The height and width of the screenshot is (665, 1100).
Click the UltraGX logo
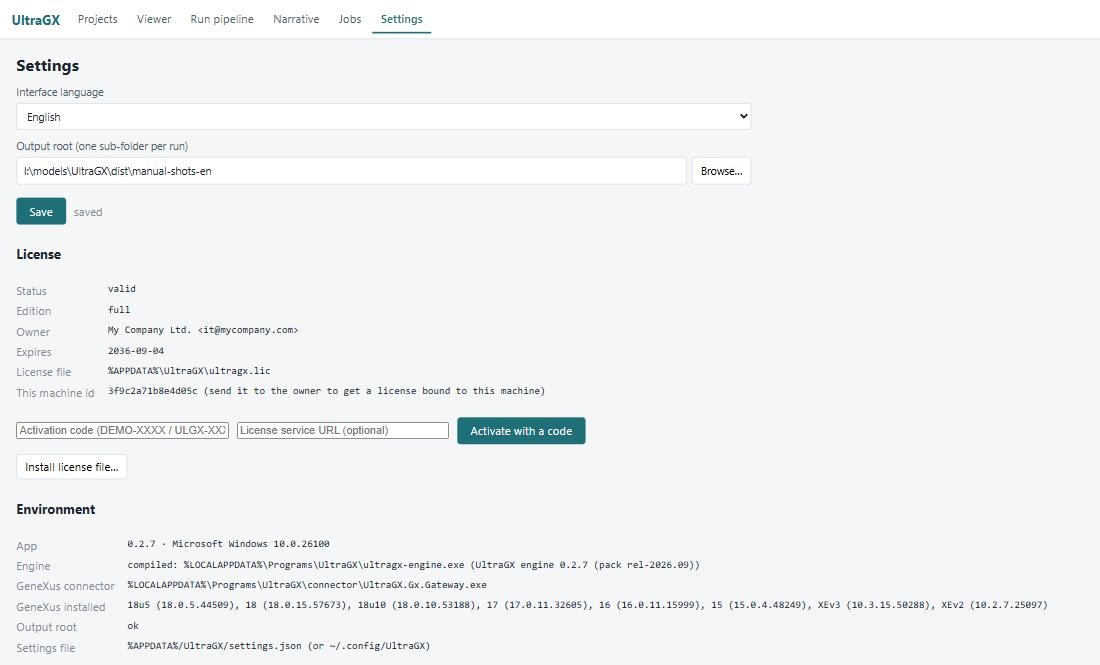(x=36, y=20)
